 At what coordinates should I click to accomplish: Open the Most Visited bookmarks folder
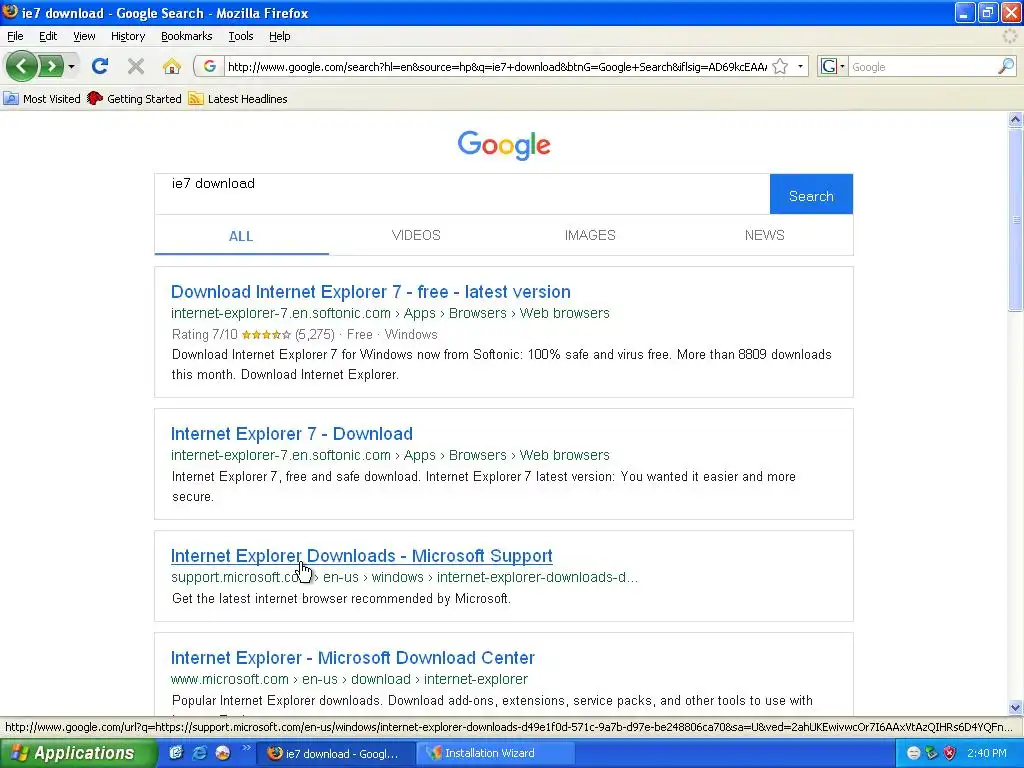[42, 99]
